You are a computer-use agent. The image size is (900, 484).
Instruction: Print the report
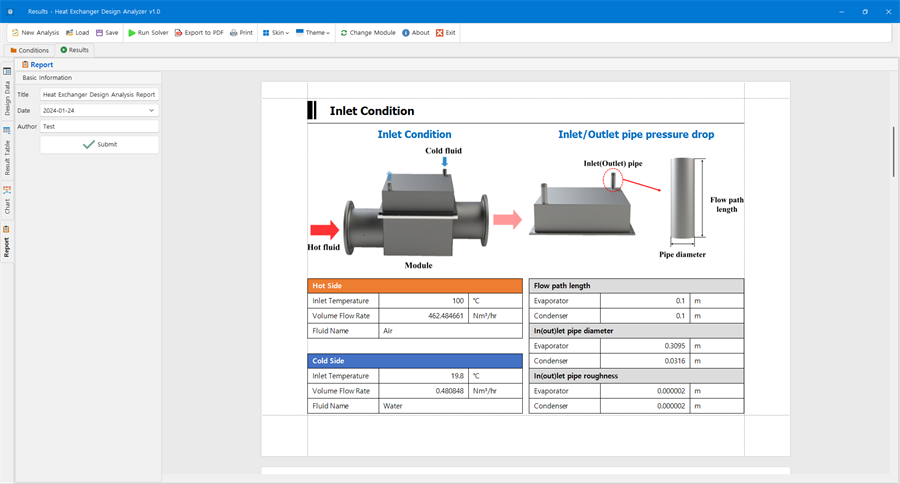tap(241, 33)
